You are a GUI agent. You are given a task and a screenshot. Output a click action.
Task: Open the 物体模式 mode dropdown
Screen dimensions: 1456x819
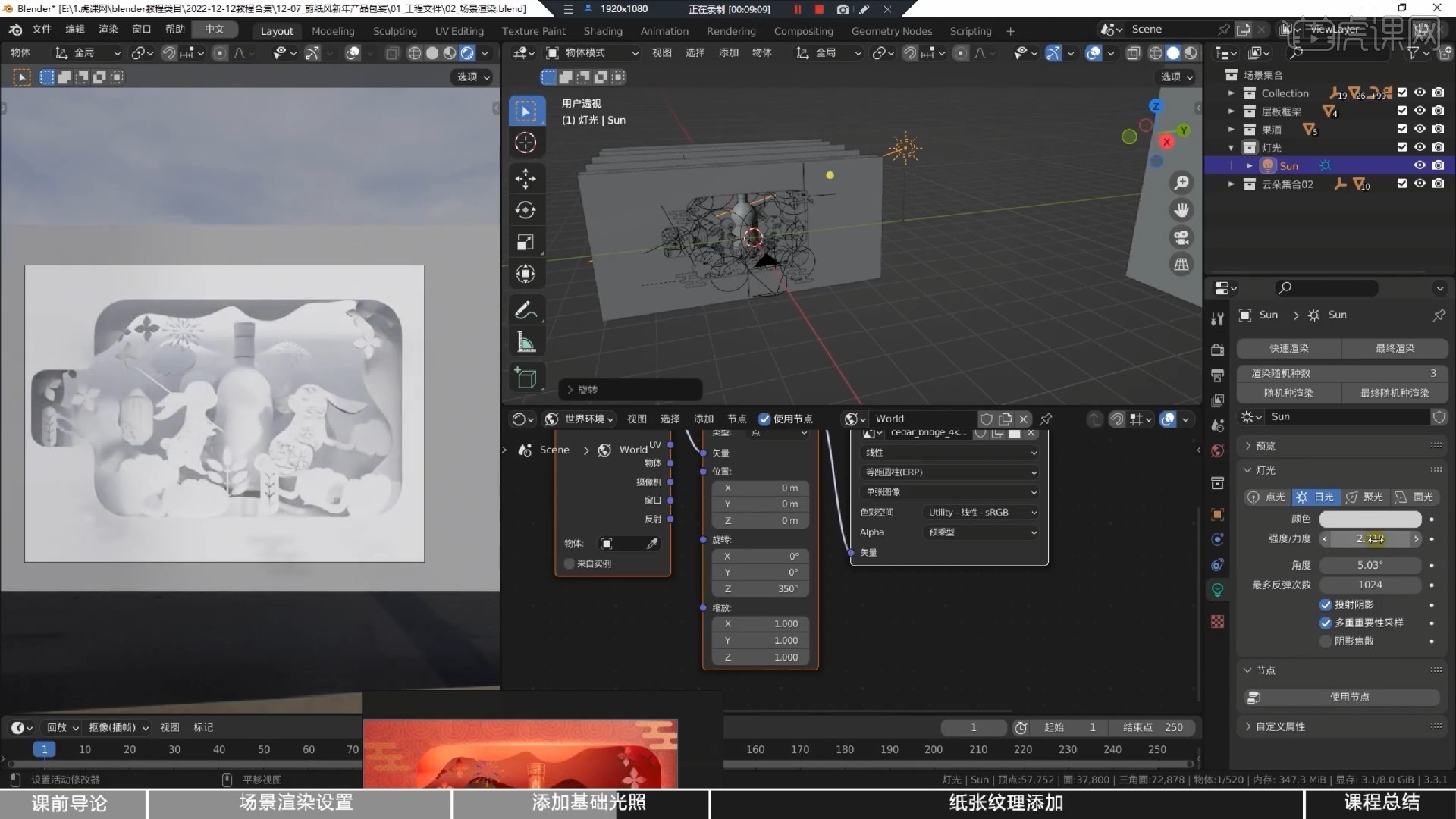pyautogui.click(x=592, y=53)
